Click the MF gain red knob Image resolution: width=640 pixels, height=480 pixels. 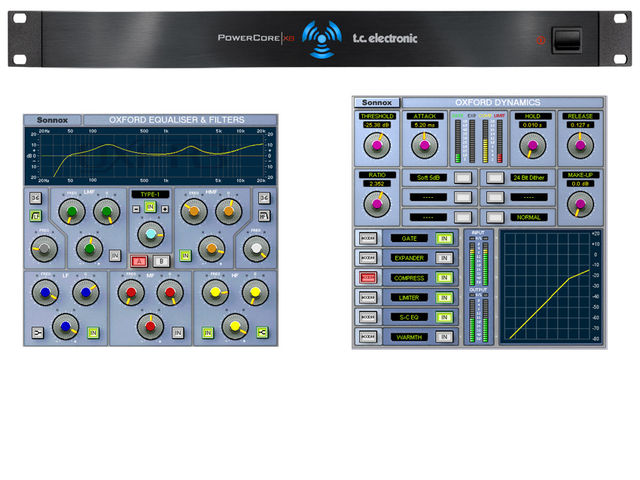coord(150,327)
